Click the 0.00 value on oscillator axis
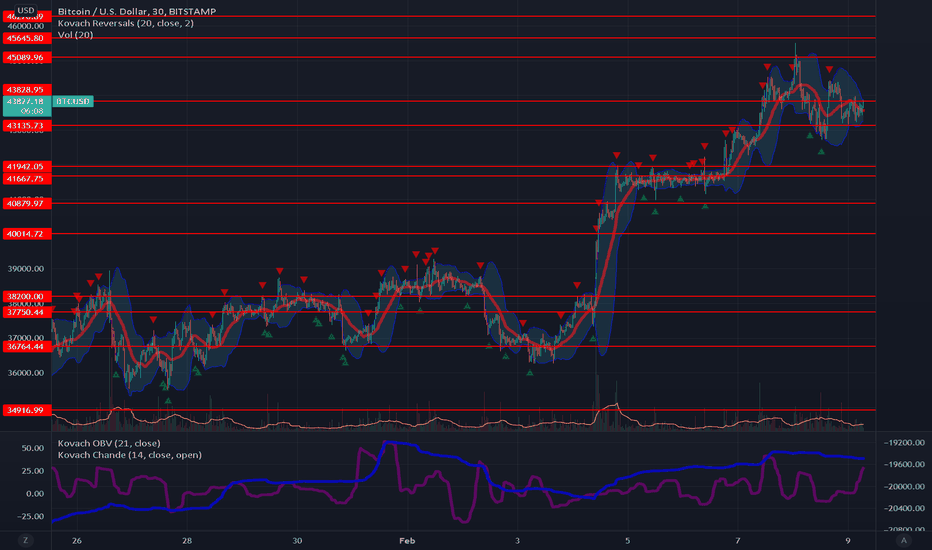 [35, 494]
